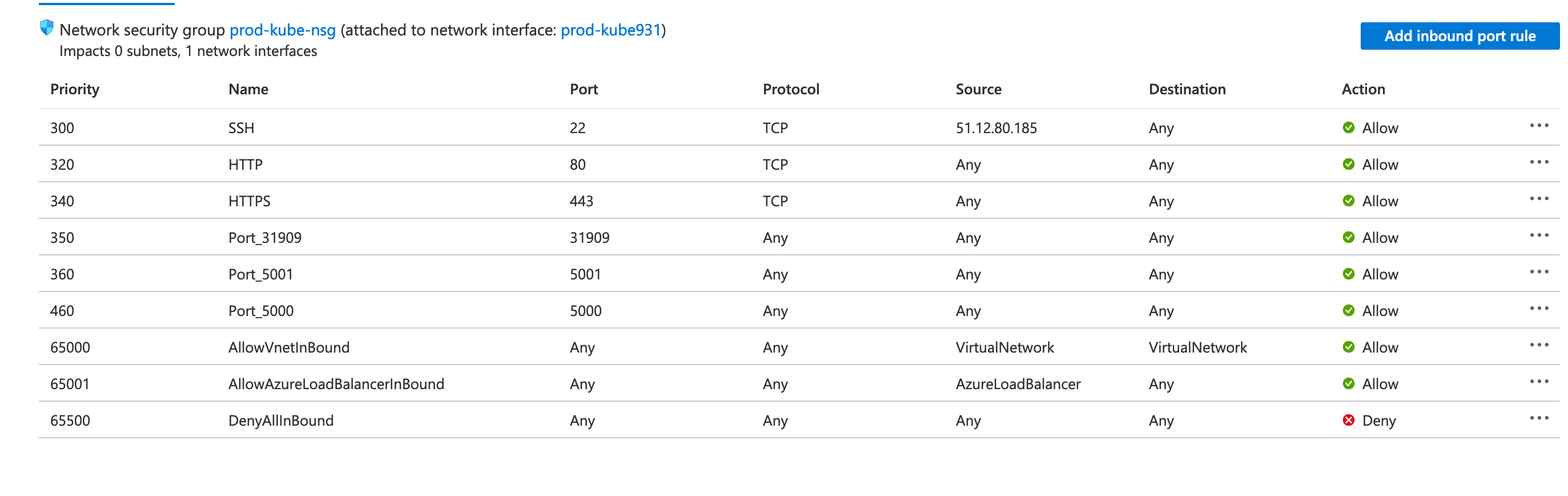Click Add inbound port rule button
Screen dimensions: 1568x496
(x=1459, y=36)
